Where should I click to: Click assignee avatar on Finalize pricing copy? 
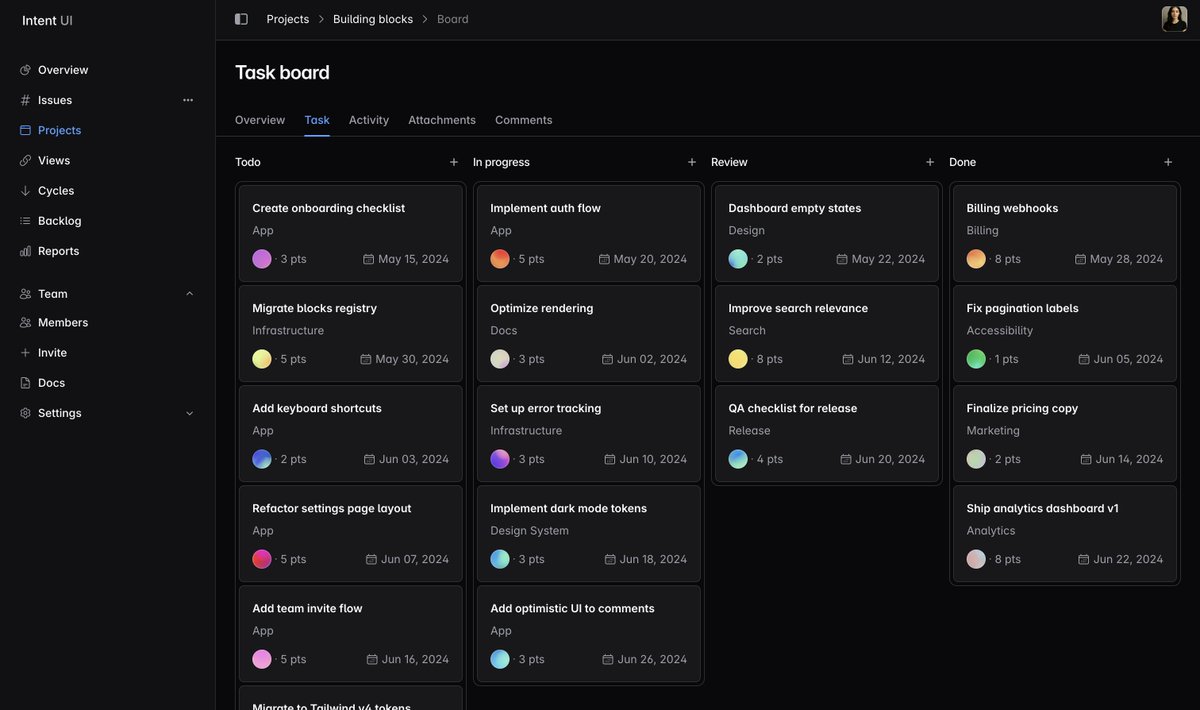point(976,459)
